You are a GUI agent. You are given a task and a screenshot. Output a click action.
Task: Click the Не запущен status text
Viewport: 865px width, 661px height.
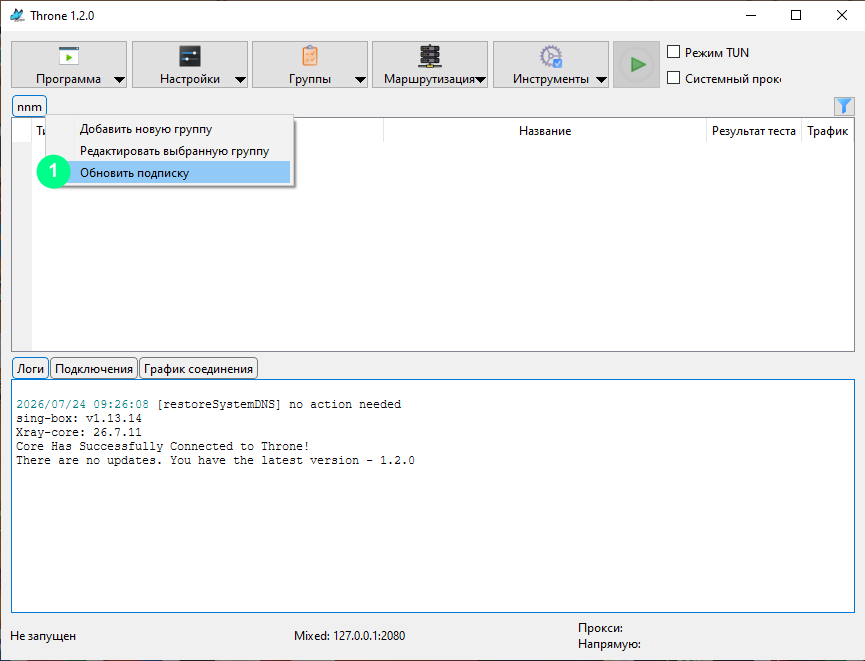pos(43,636)
